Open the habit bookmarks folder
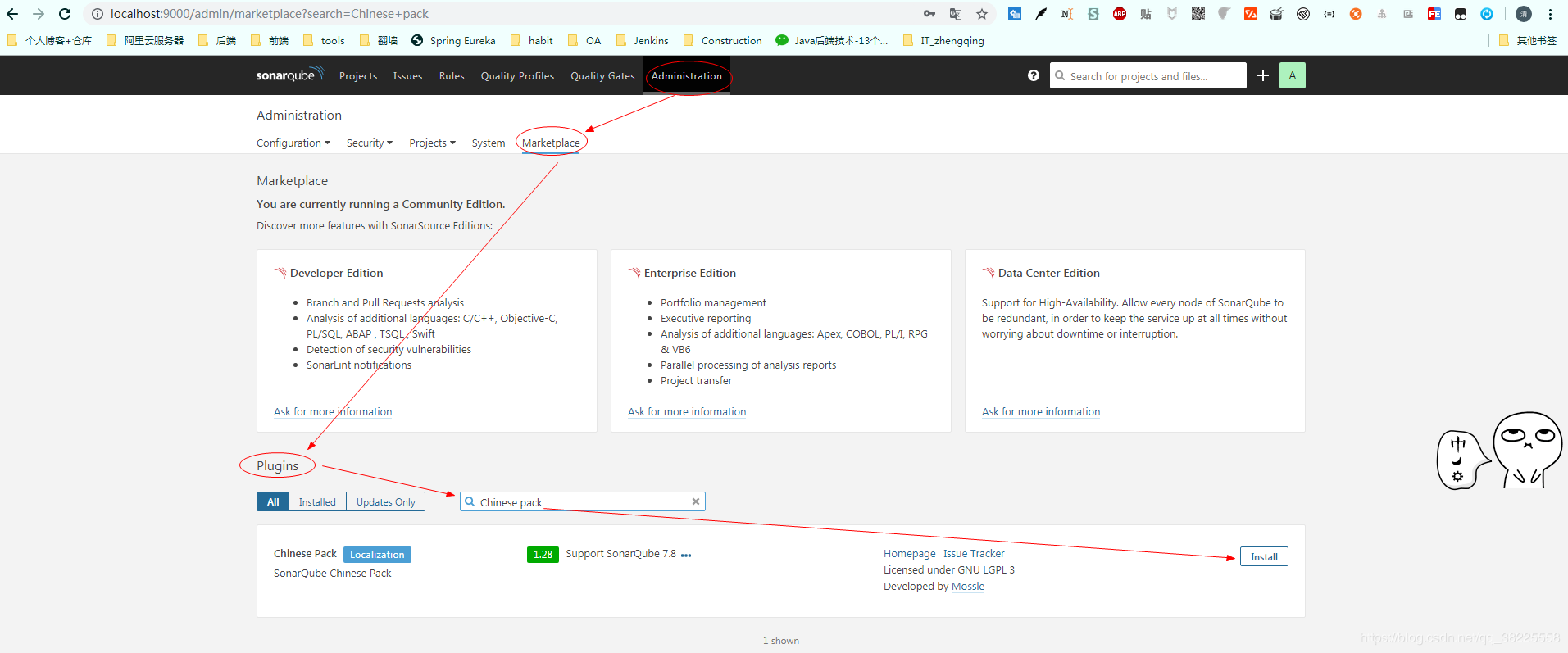Viewport: 1568px width, 653px height. (531, 40)
